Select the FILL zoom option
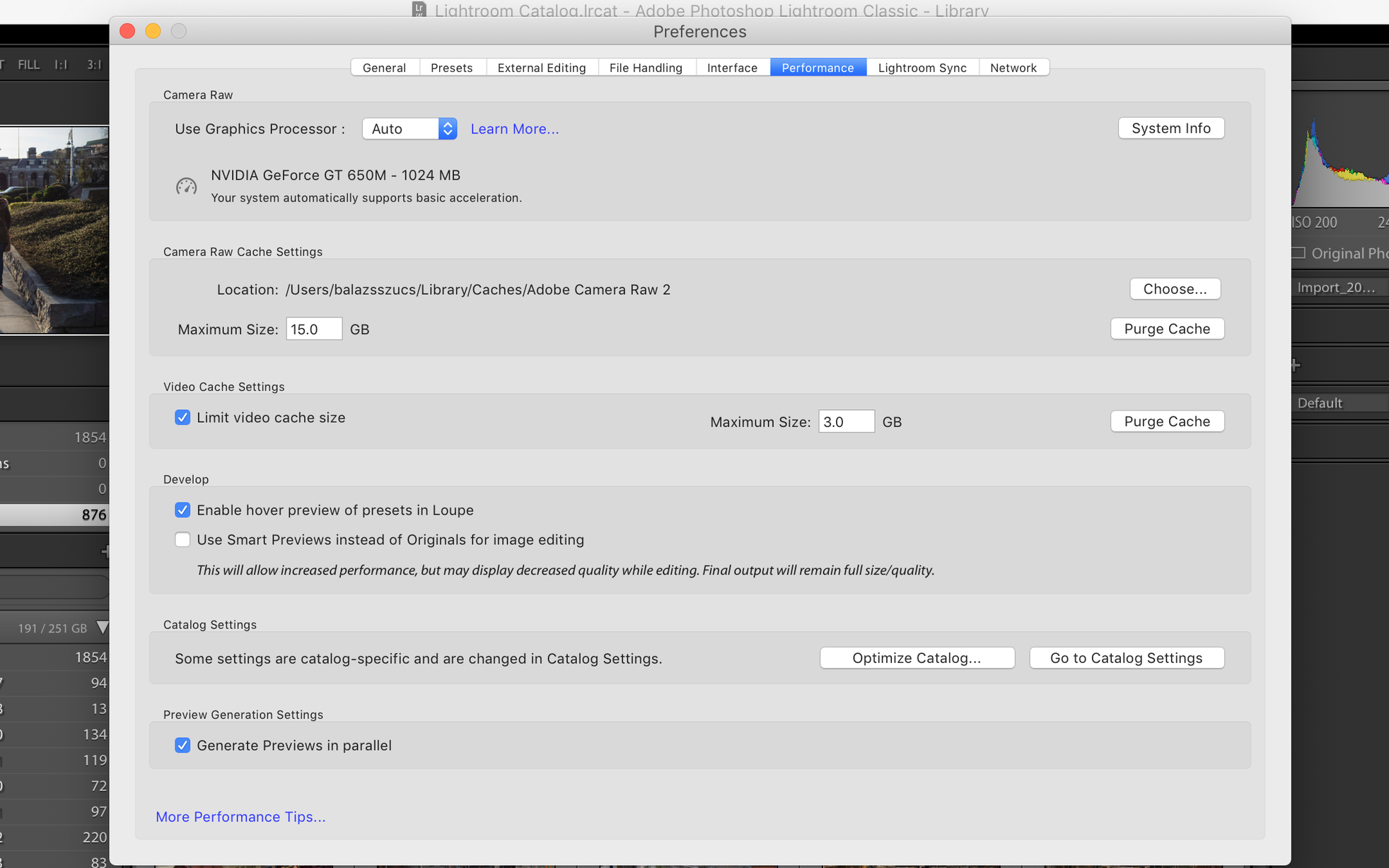1389x868 pixels. 29,64
